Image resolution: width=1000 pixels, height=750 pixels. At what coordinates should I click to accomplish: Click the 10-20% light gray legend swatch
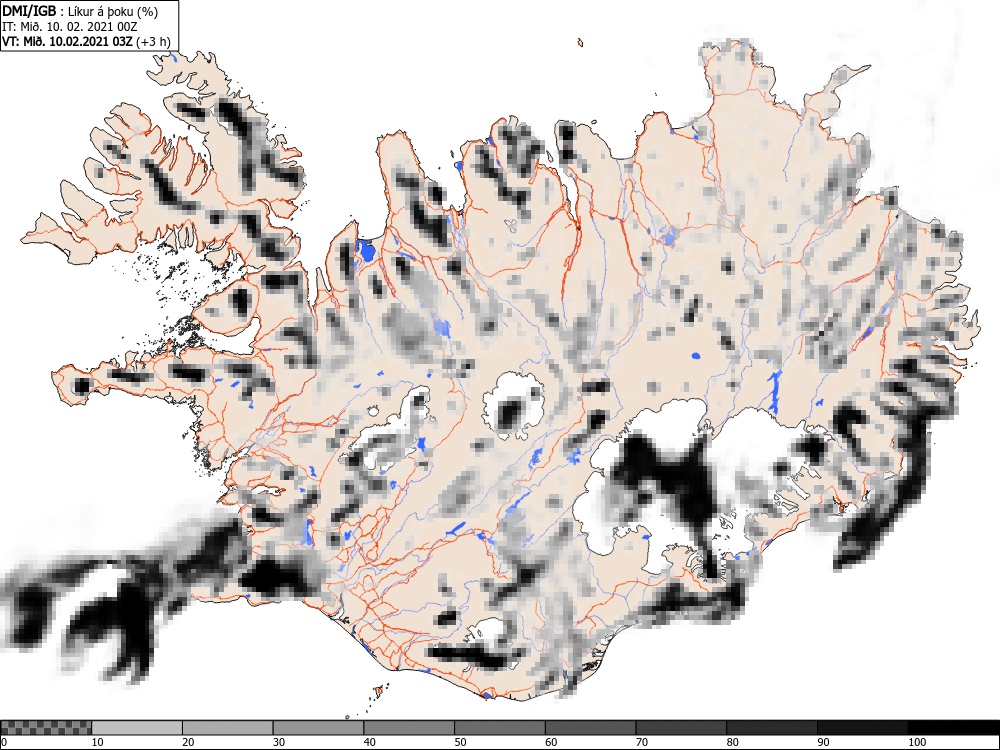click(137, 728)
